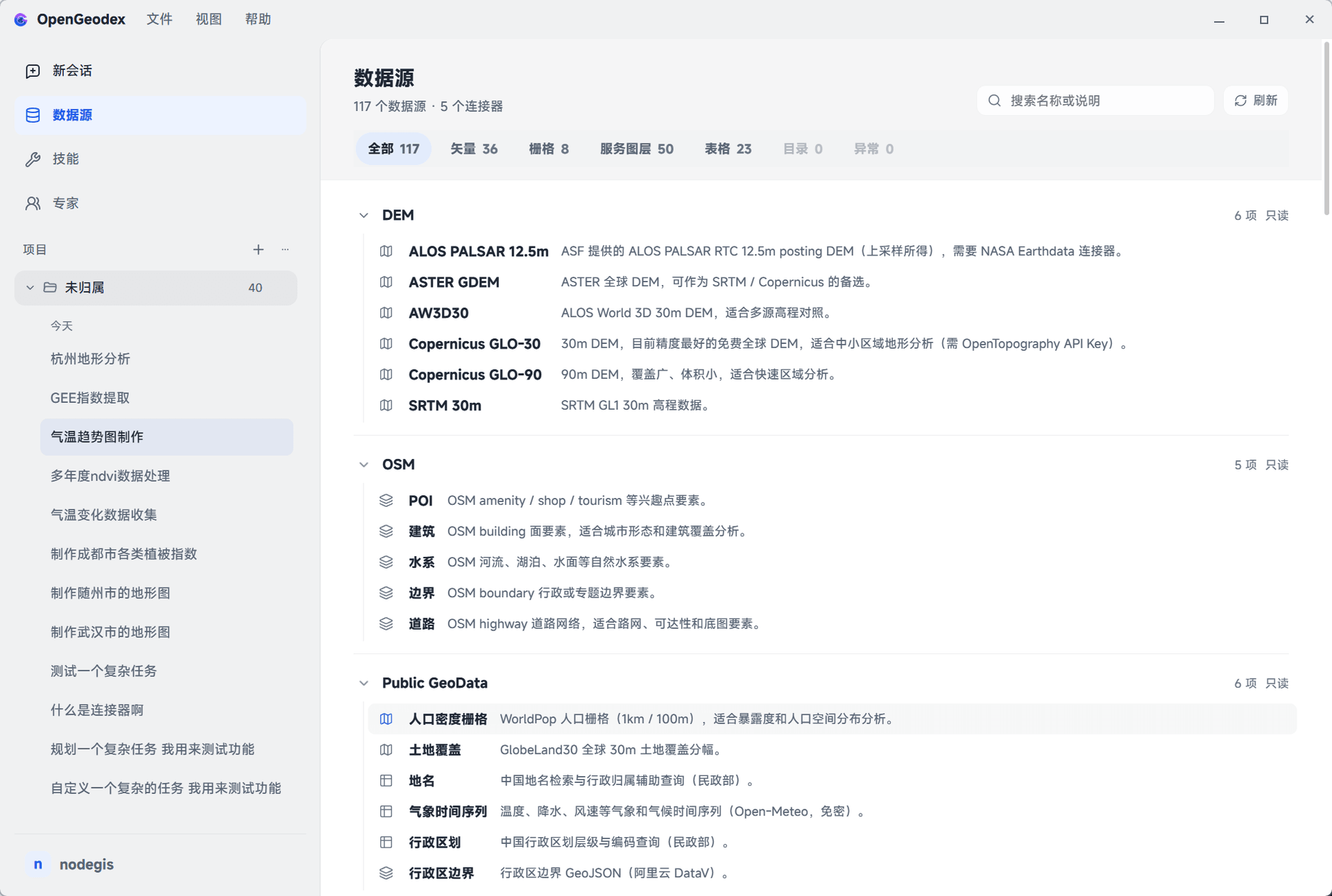This screenshot has width=1332, height=896.
Task: Open the 制作随州市的地形图 session
Action: click(166, 594)
